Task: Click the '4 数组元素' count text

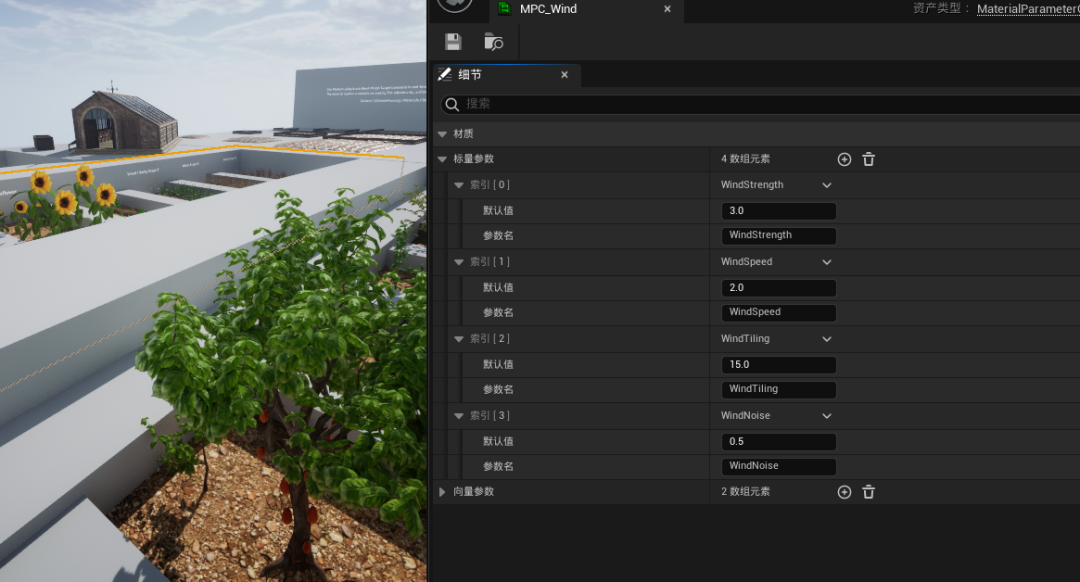Action: click(x=745, y=159)
